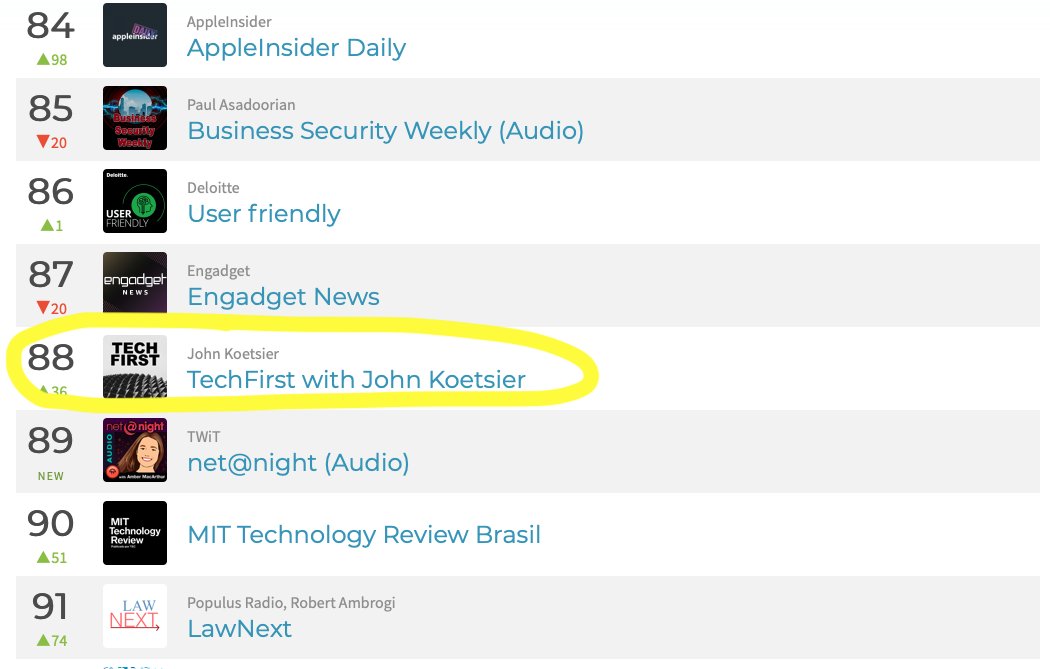Open the net@night (Audio) podcast link
Image resolution: width=1050 pixels, height=669 pixels.
(298, 463)
